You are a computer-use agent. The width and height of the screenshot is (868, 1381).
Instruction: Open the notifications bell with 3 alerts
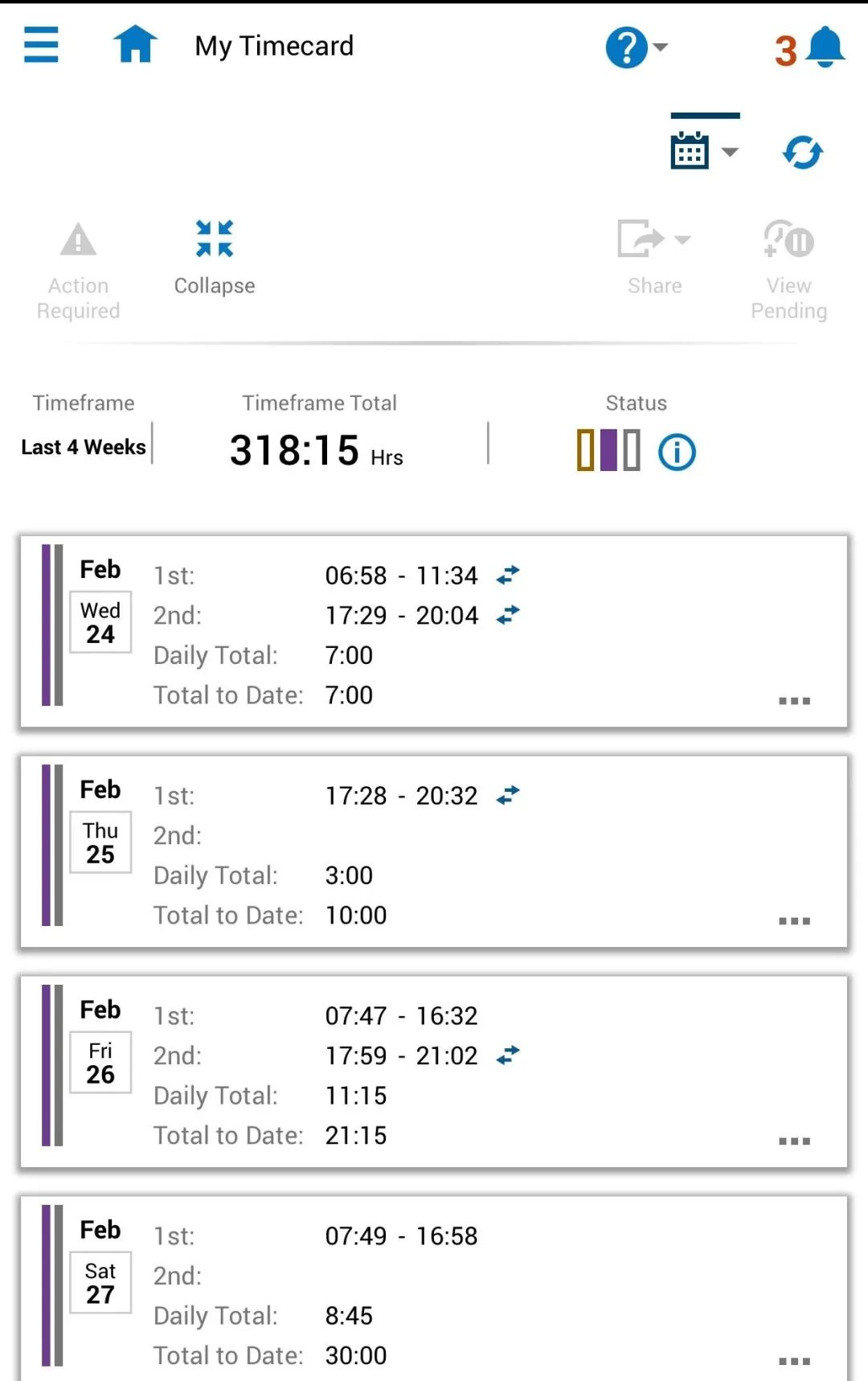(810, 48)
